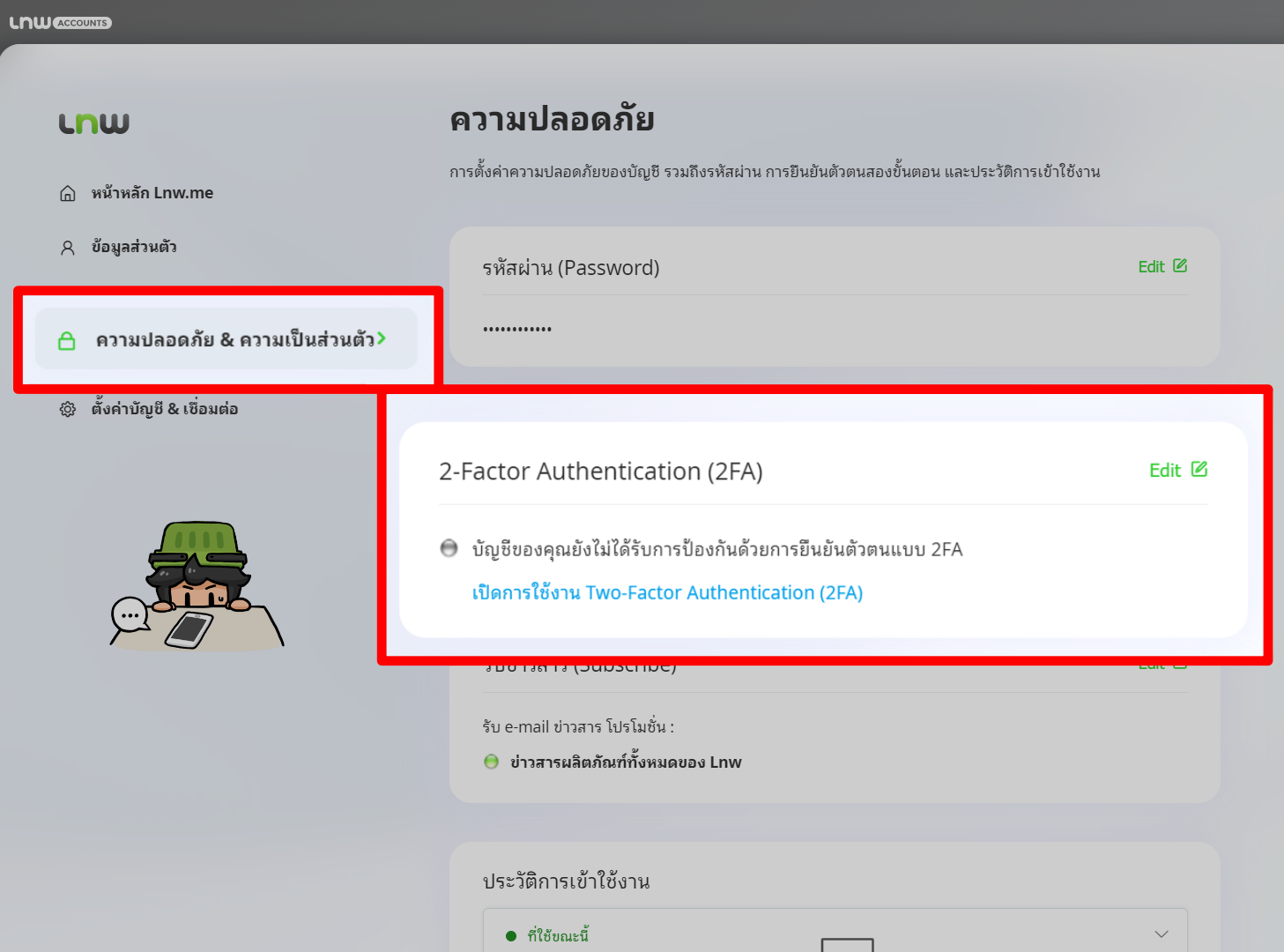
Task: Click the Edit label for Password
Action: (1151, 267)
